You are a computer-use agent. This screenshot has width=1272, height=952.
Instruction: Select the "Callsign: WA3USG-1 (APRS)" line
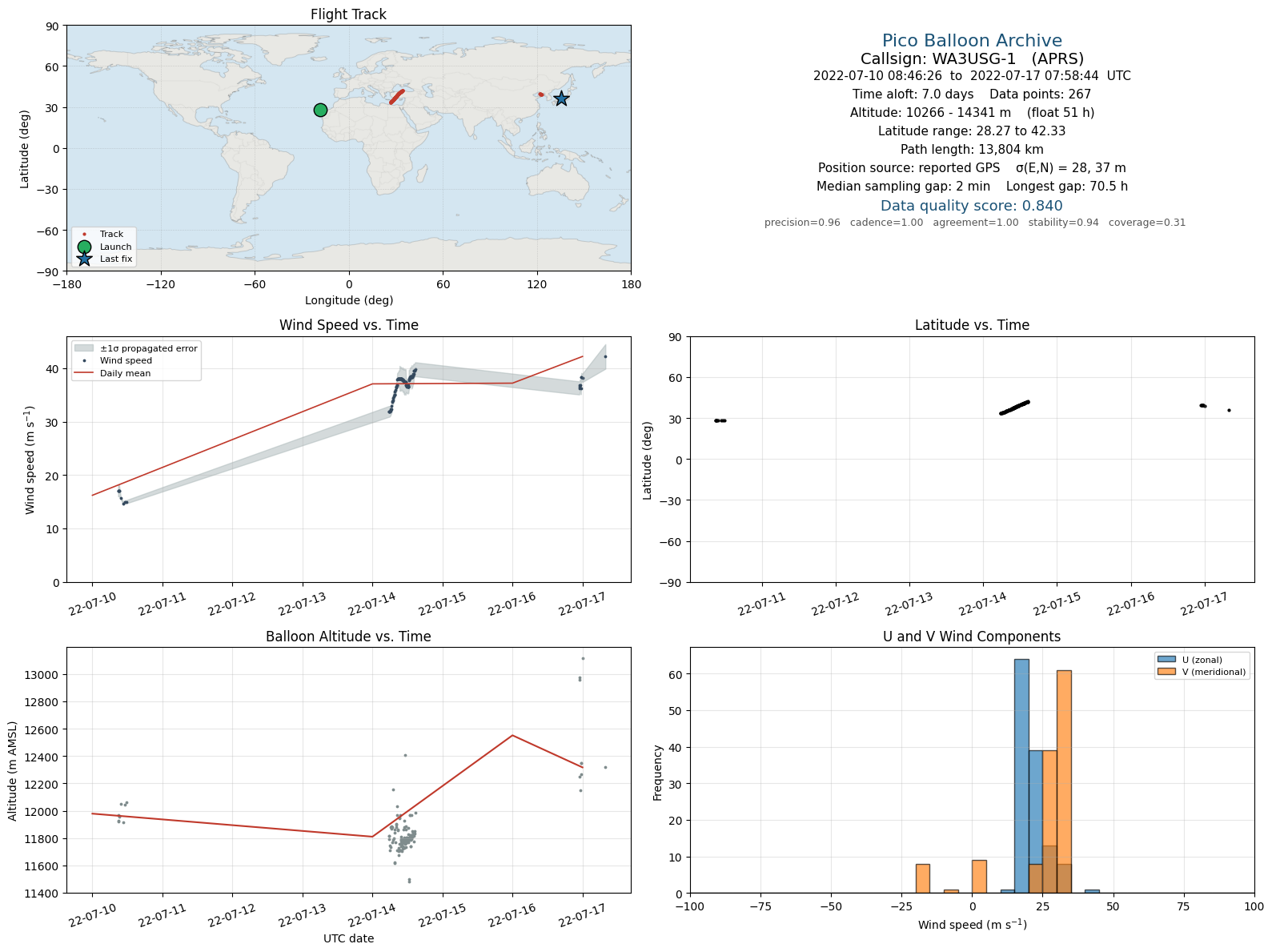click(x=972, y=58)
